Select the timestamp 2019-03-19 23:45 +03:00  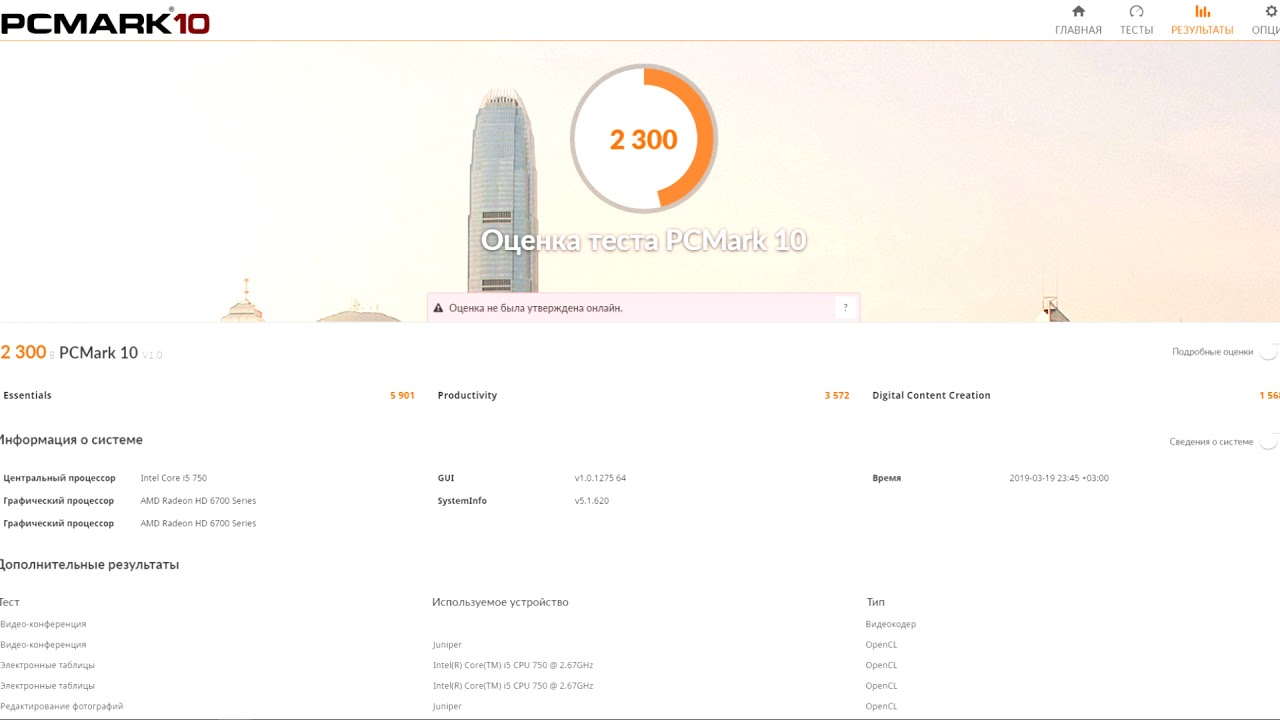coord(1059,478)
